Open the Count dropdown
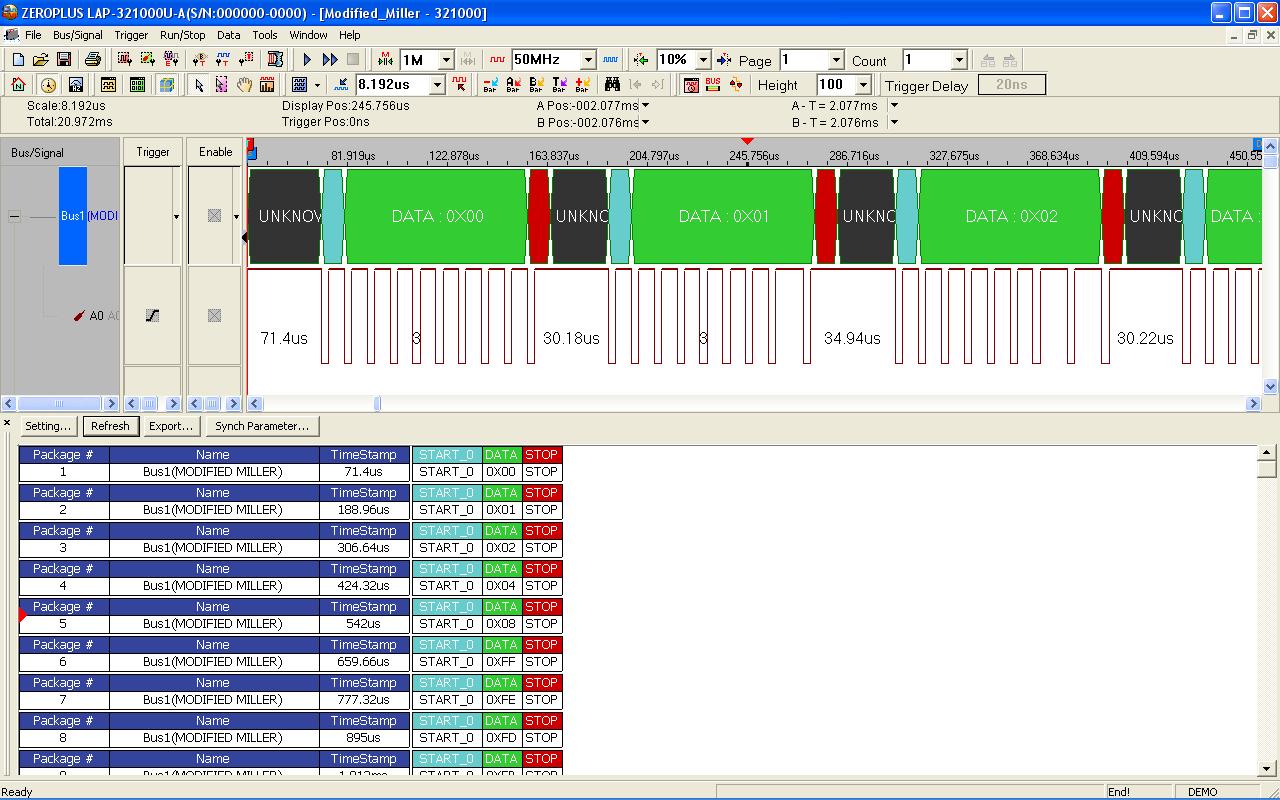The height and width of the screenshot is (800, 1280). tap(959, 60)
